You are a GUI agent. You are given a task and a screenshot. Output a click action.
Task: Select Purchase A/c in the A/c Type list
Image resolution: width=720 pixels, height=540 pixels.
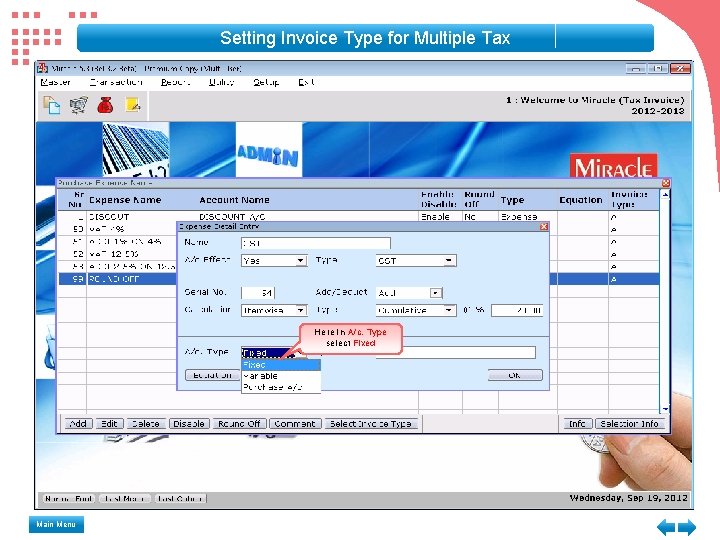(281, 387)
